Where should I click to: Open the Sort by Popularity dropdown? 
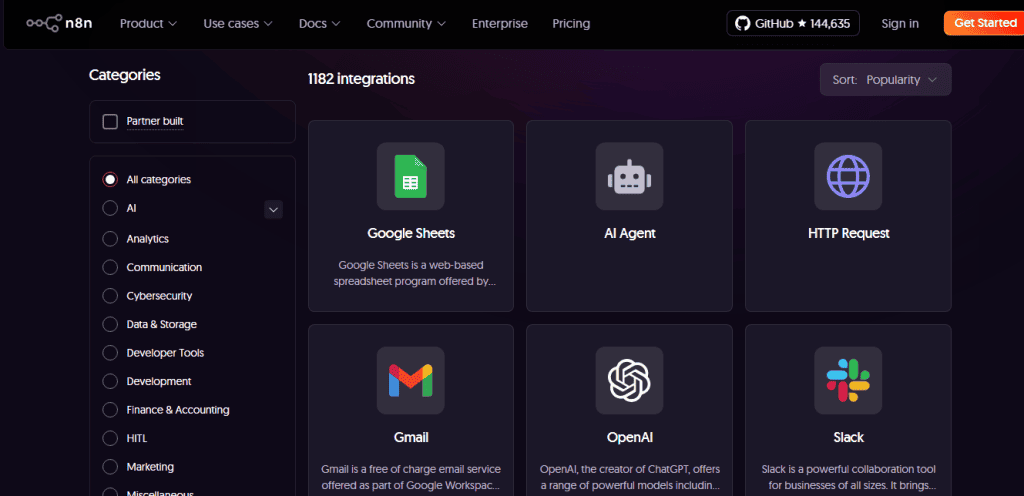pos(885,80)
